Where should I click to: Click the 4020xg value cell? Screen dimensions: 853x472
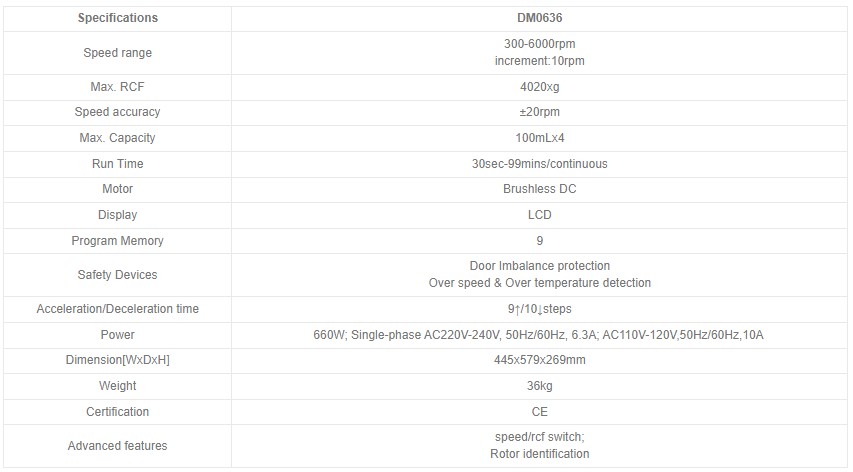pos(539,87)
